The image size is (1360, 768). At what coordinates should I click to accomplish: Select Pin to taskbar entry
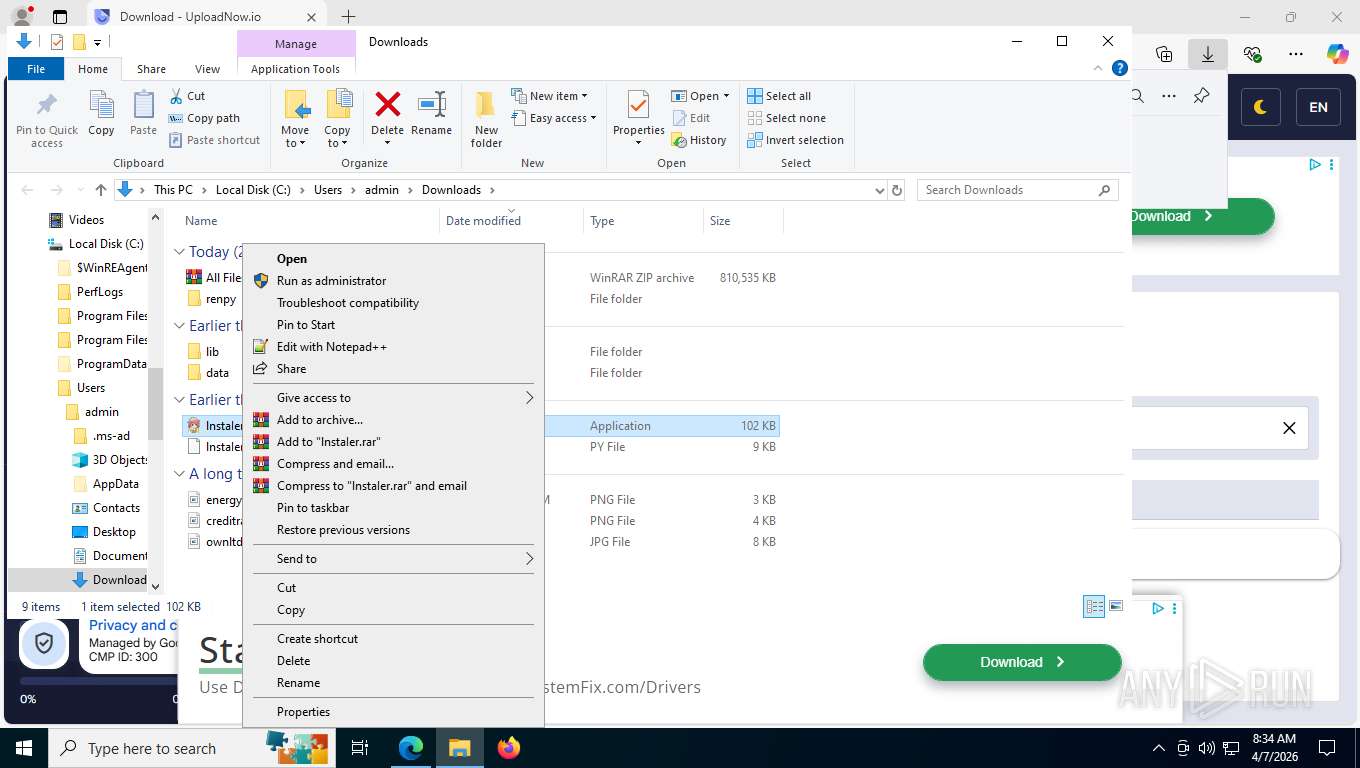pyautogui.click(x=393, y=508)
